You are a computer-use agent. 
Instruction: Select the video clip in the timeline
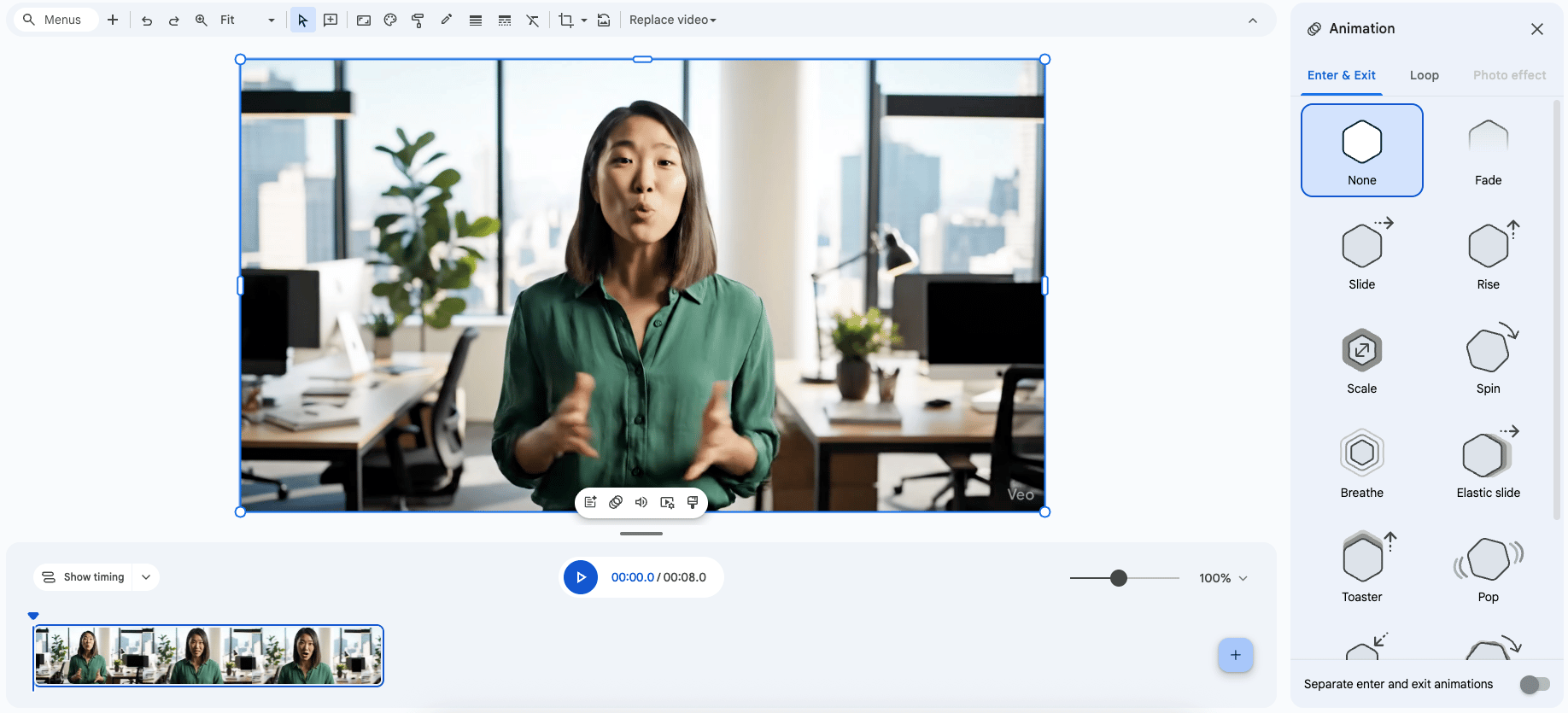[x=208, y=656]
